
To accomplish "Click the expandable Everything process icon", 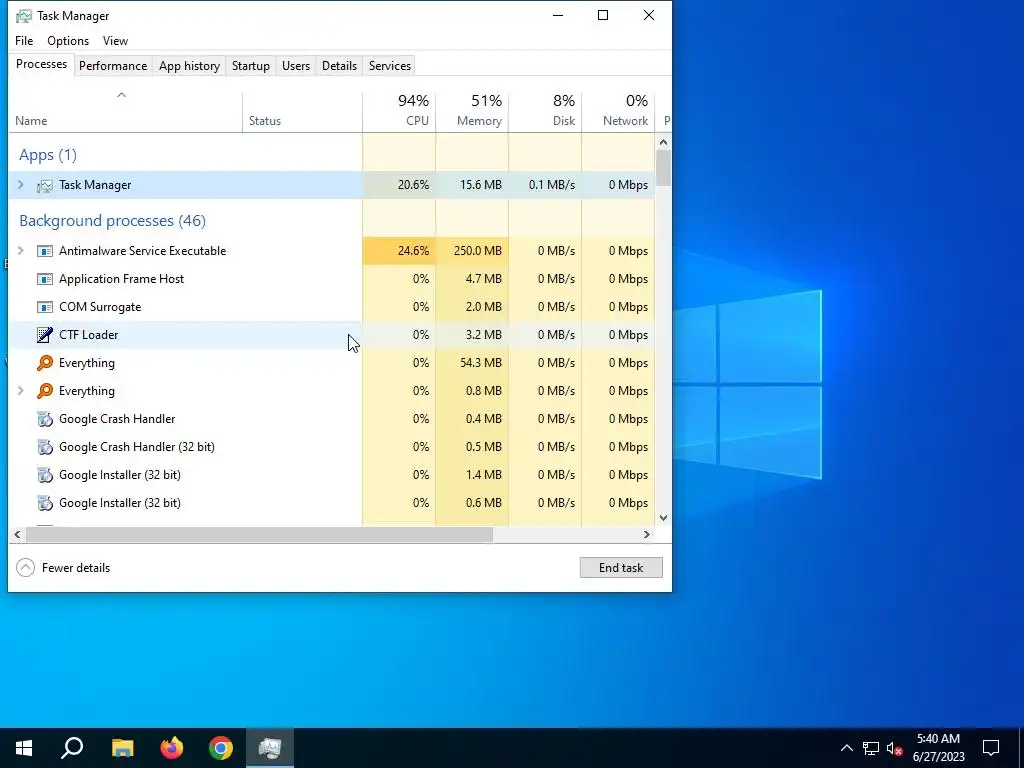I will pyautogui.click(x=44, y=391).
